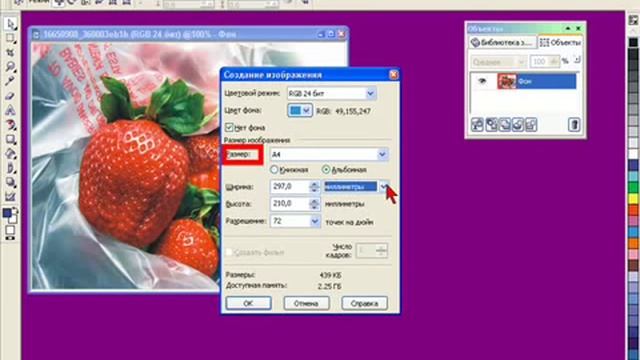Choose the 'Книжная' portrait orientation radio
The width and height of the screenshot is (640, 360).
click(274, 169)
